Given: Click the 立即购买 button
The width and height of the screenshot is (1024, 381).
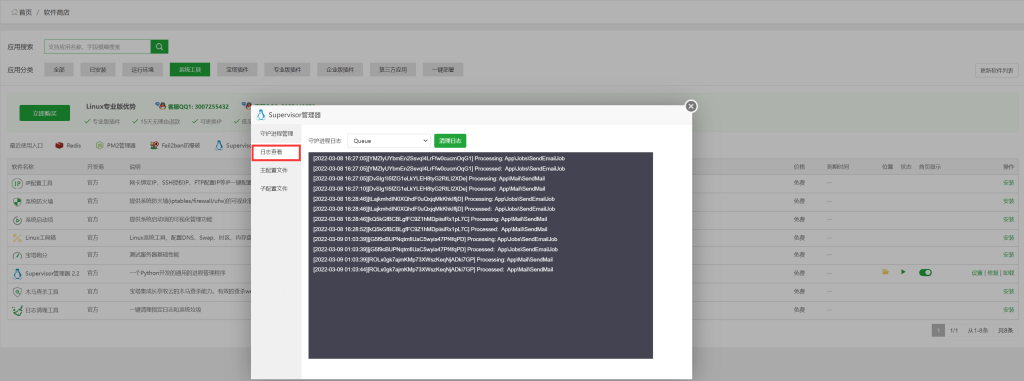Looking at the screenshot, I should pyautogui.click(x=44, y=113).
